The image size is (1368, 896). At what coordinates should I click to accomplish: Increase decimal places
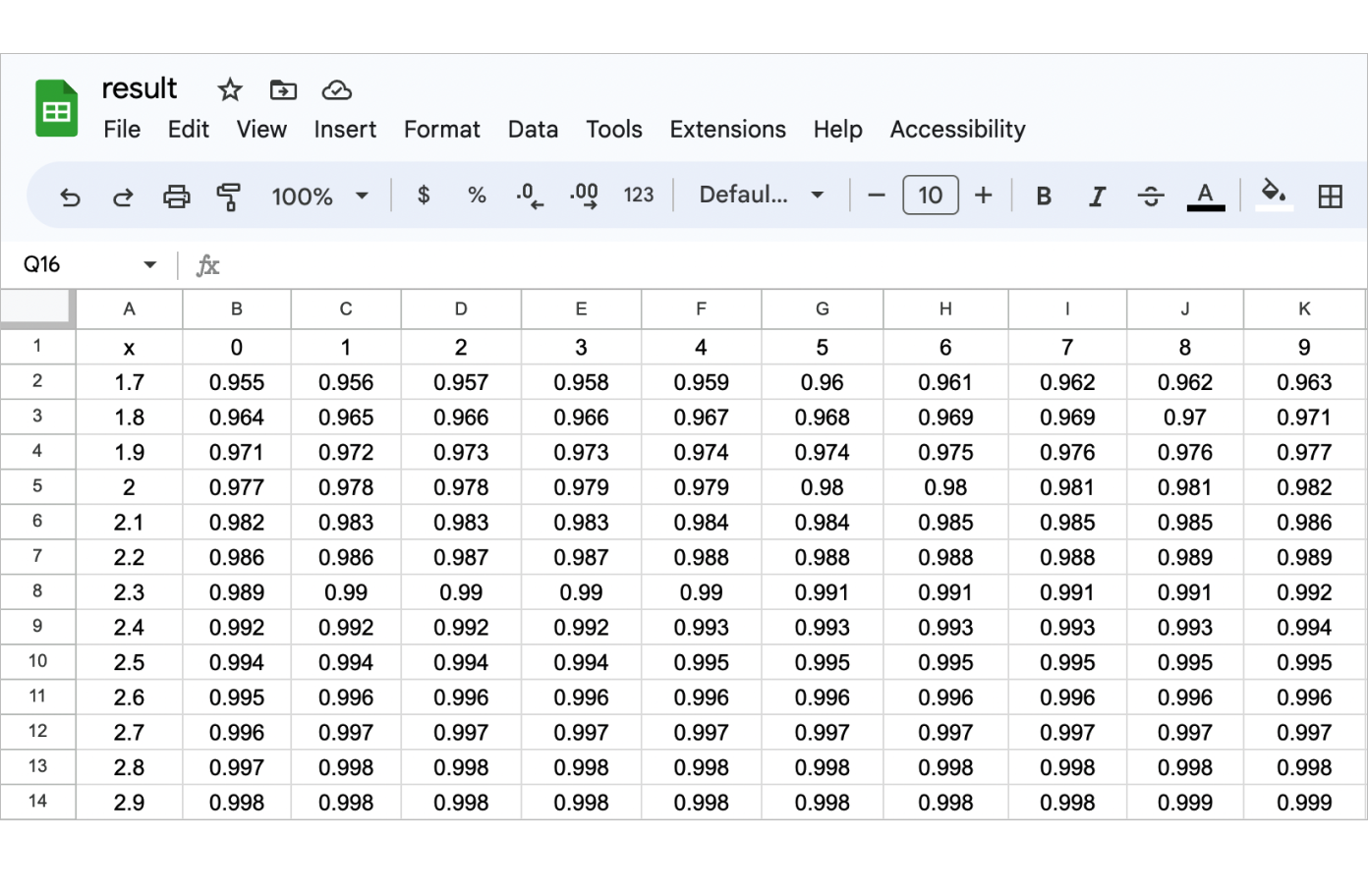click(584, 196)
